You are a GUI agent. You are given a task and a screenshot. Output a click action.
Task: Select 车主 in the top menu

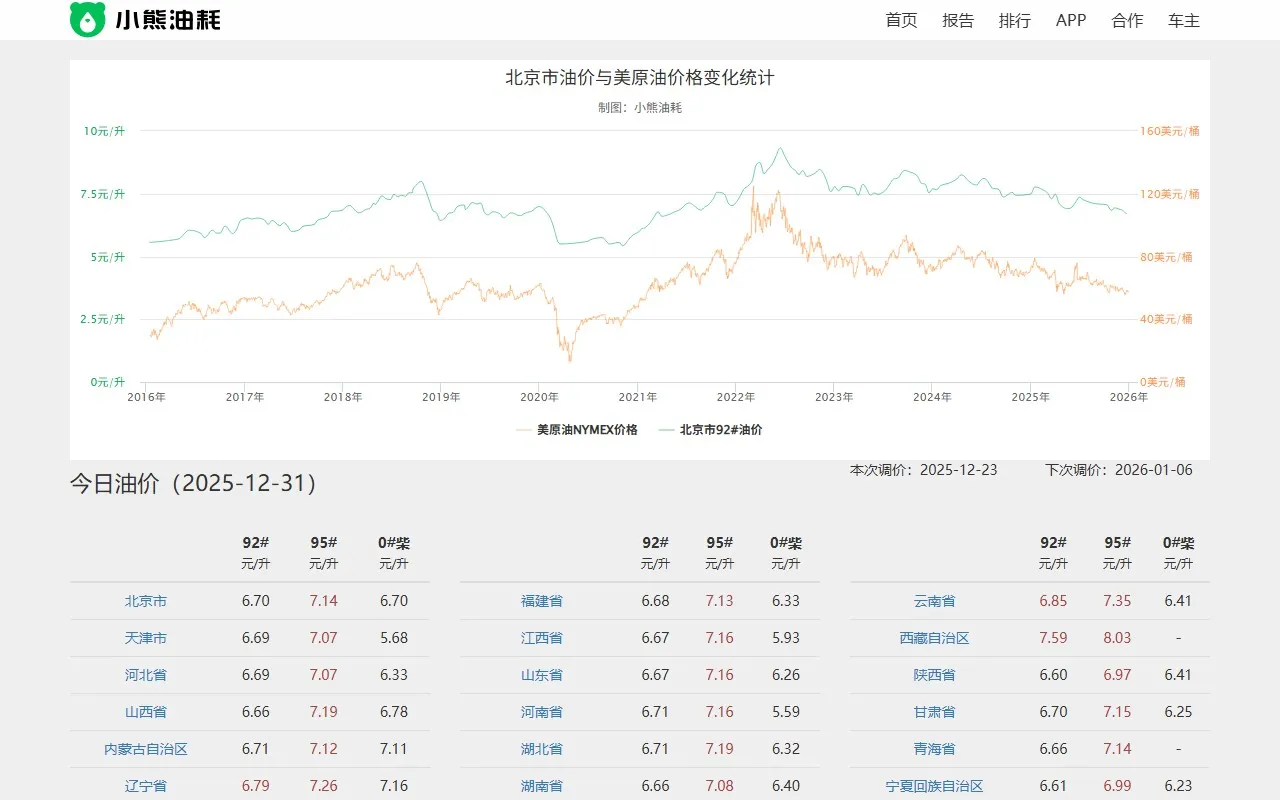point(1182,20)
